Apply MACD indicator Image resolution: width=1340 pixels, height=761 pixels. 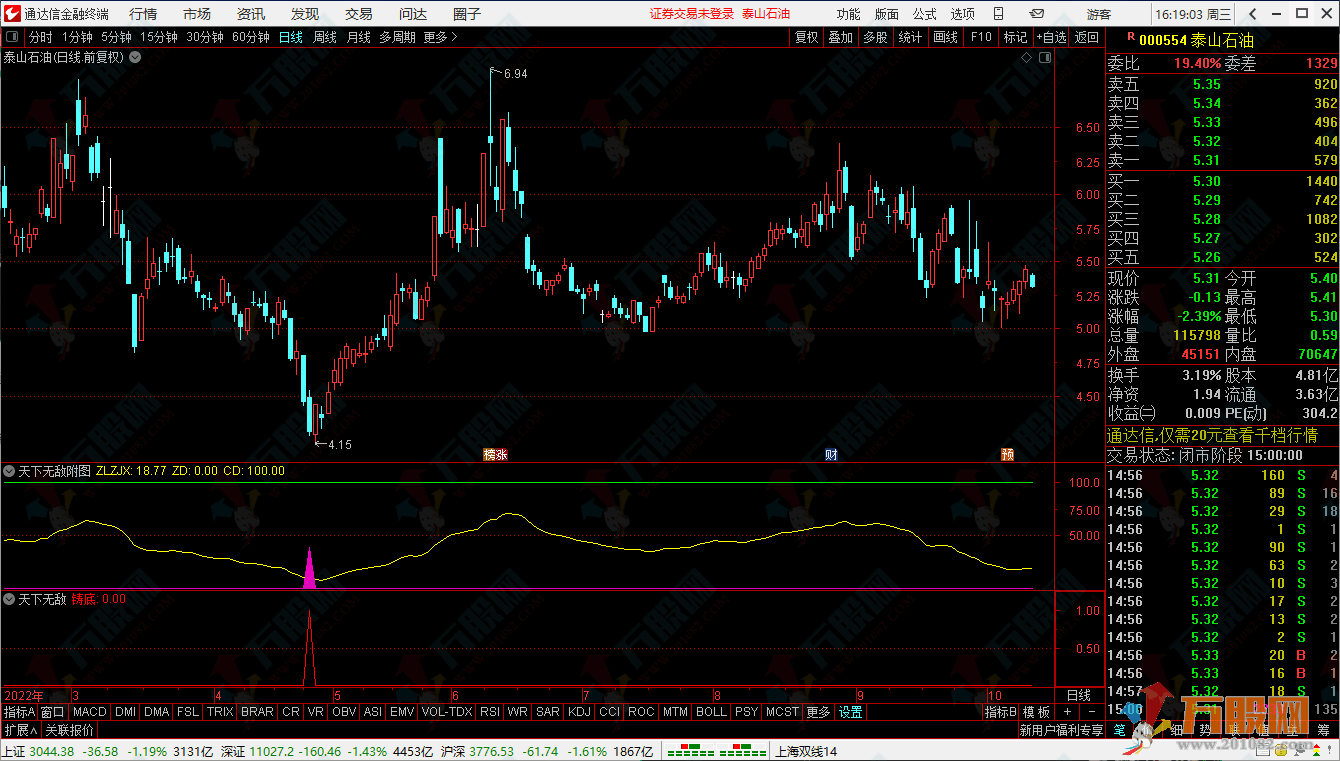click(x=89, y=712)
